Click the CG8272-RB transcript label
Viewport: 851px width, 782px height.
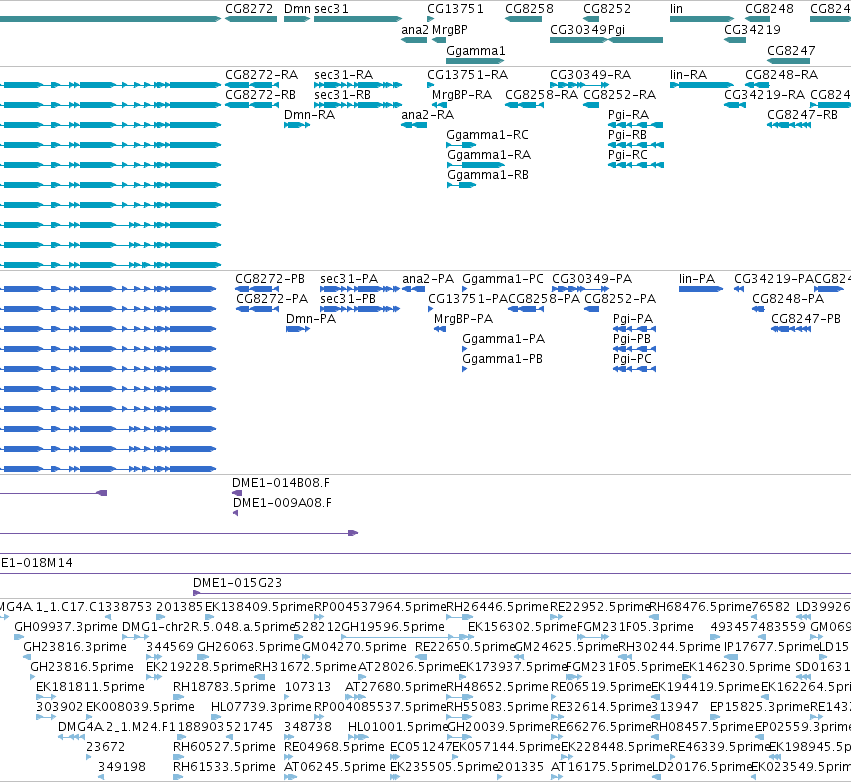tap(261, 95)
